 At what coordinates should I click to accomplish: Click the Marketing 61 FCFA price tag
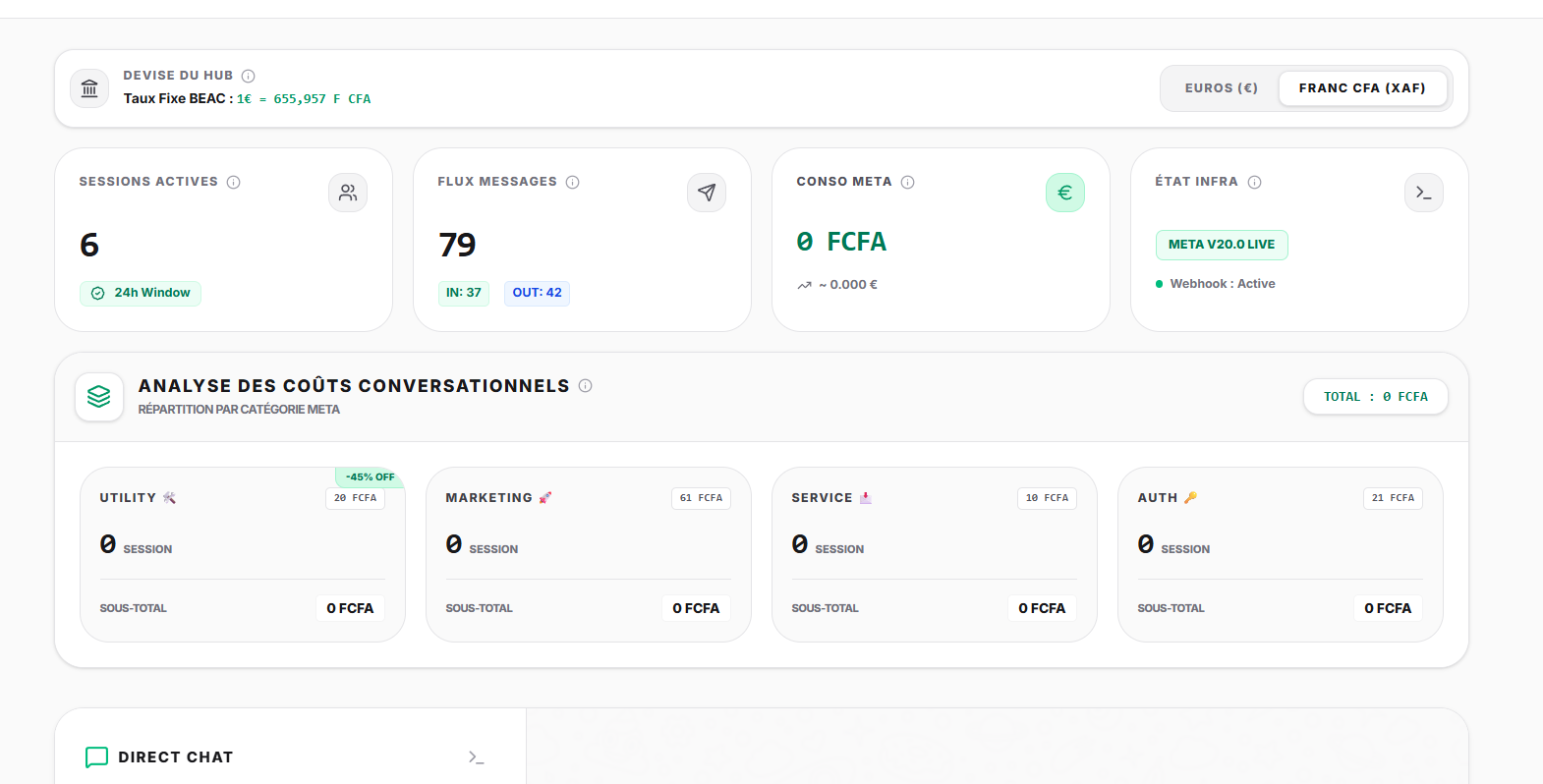coord(701,498)
